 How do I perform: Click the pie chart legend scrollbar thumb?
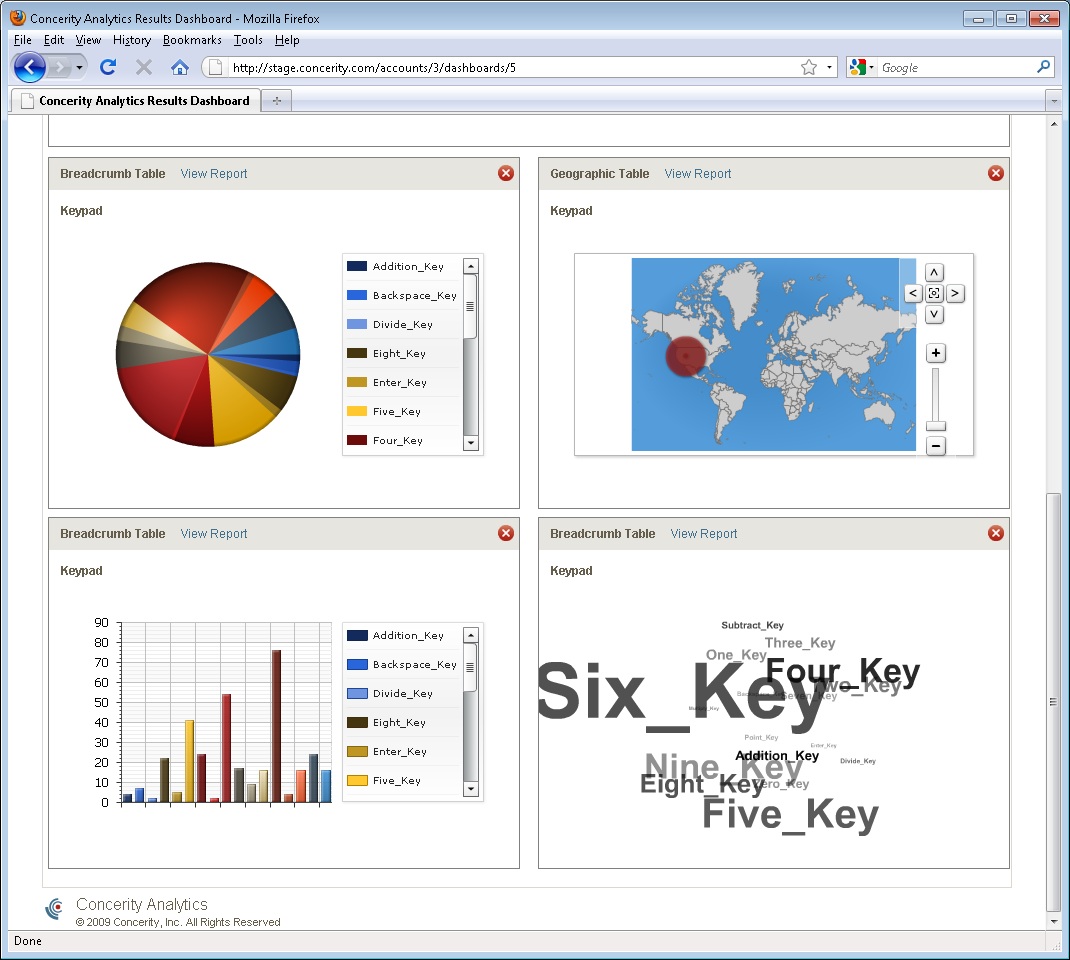(470, 306)
